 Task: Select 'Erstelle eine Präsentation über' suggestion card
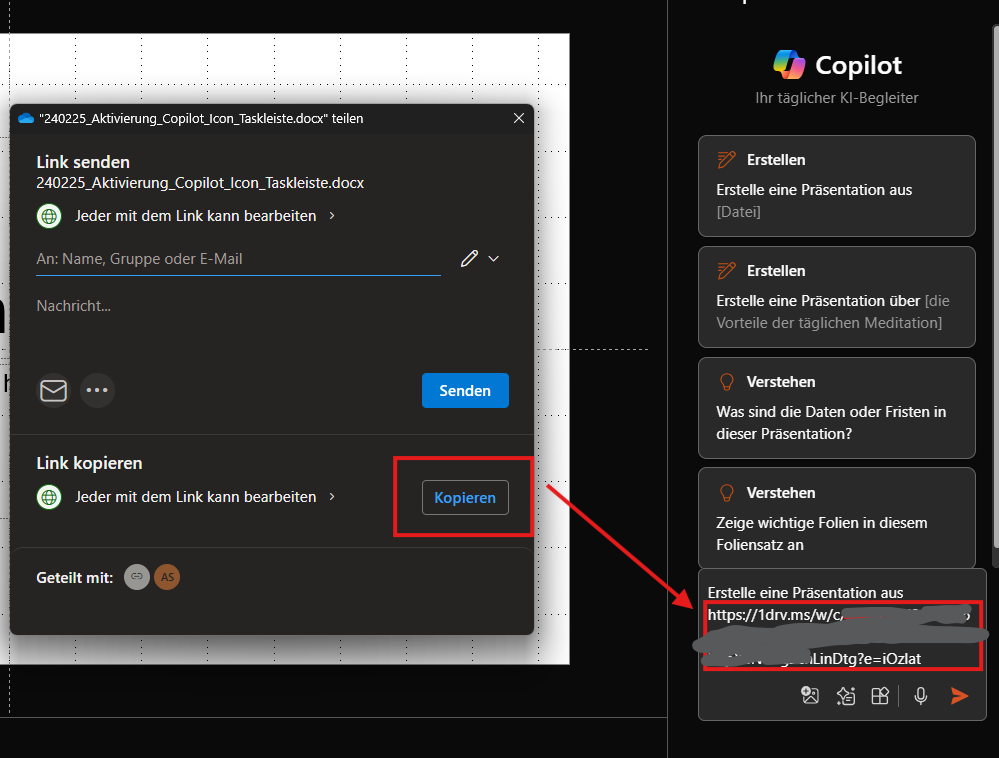[x=837, y=297]
